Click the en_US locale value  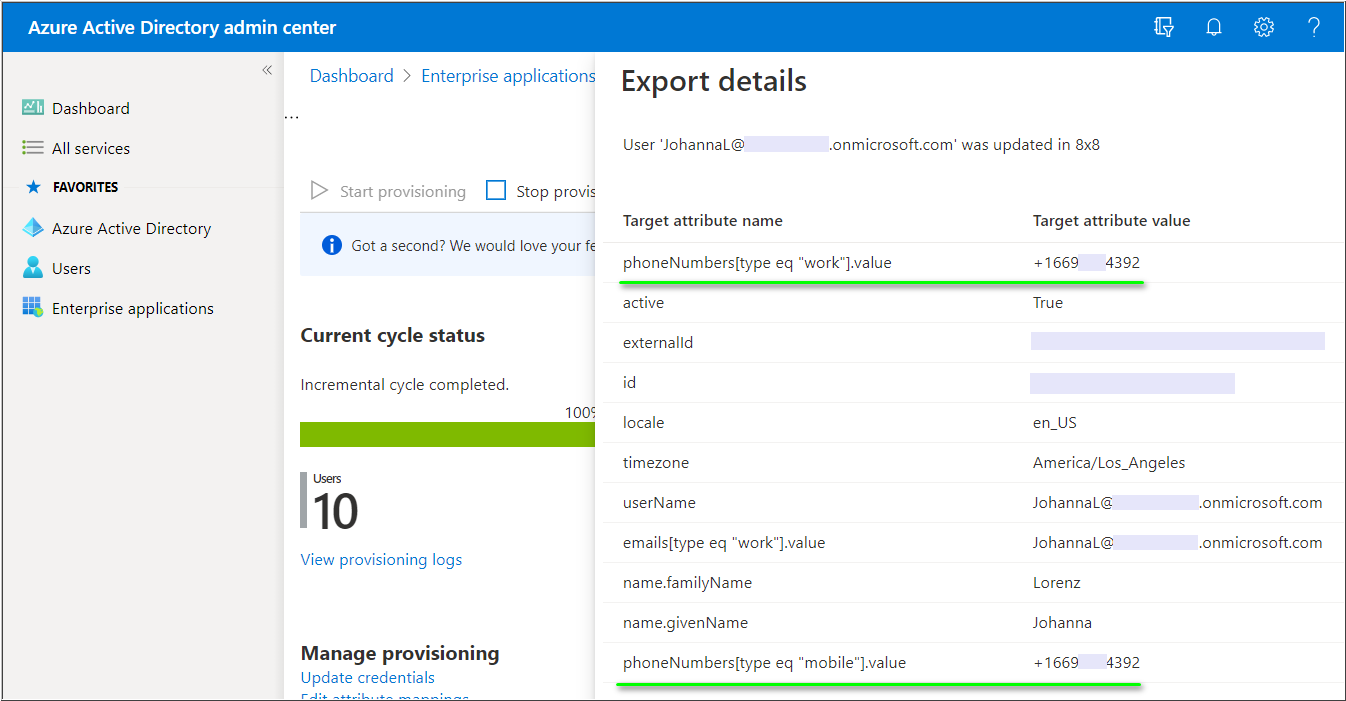[1055, 423]
